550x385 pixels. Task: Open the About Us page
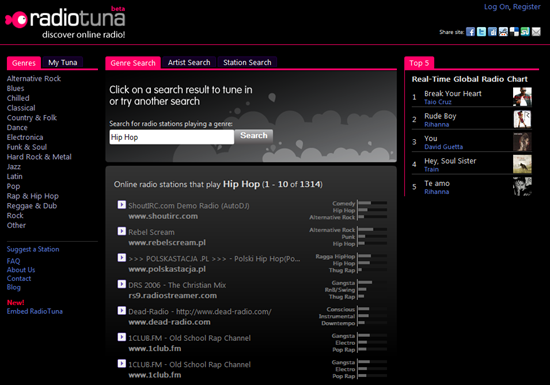coord(21,270)
